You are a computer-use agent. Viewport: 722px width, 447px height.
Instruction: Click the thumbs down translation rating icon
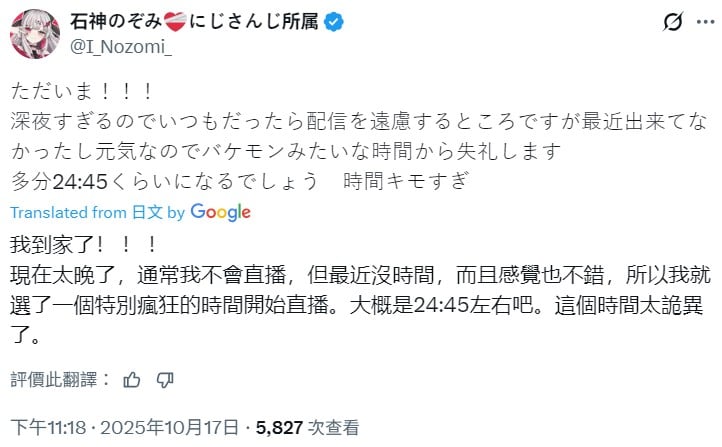pos(165,378)
